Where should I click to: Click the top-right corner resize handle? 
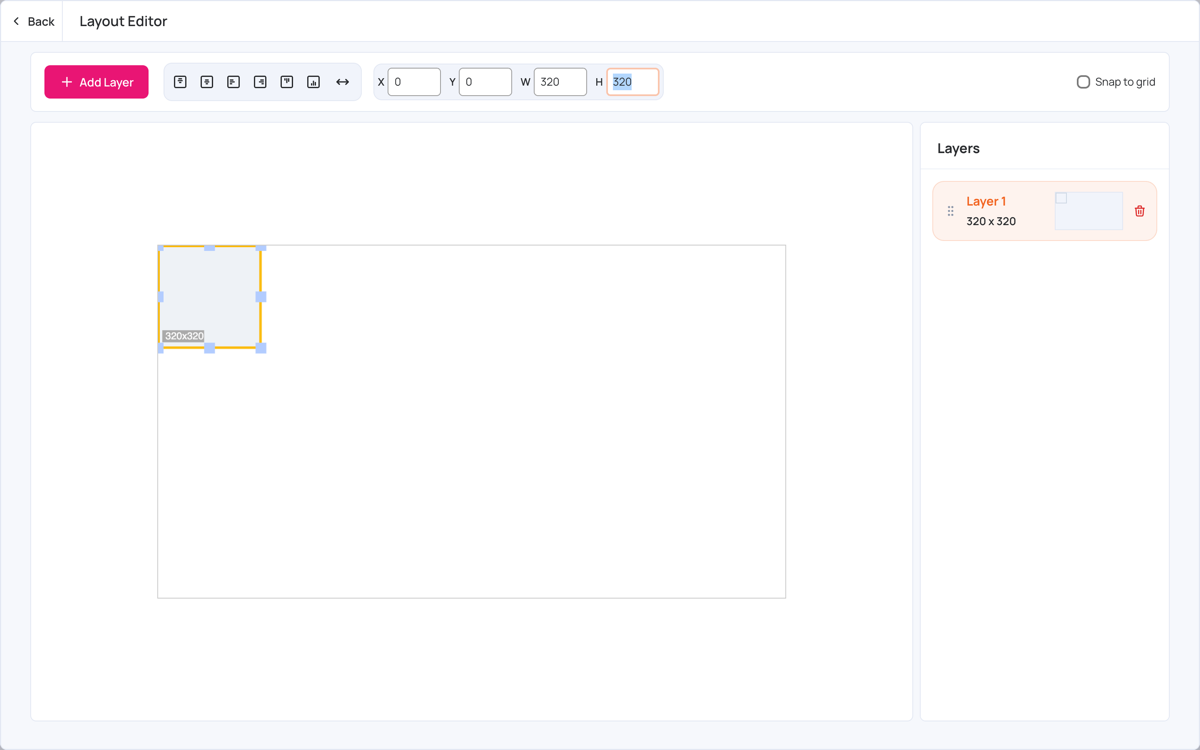tap(261, 246)
